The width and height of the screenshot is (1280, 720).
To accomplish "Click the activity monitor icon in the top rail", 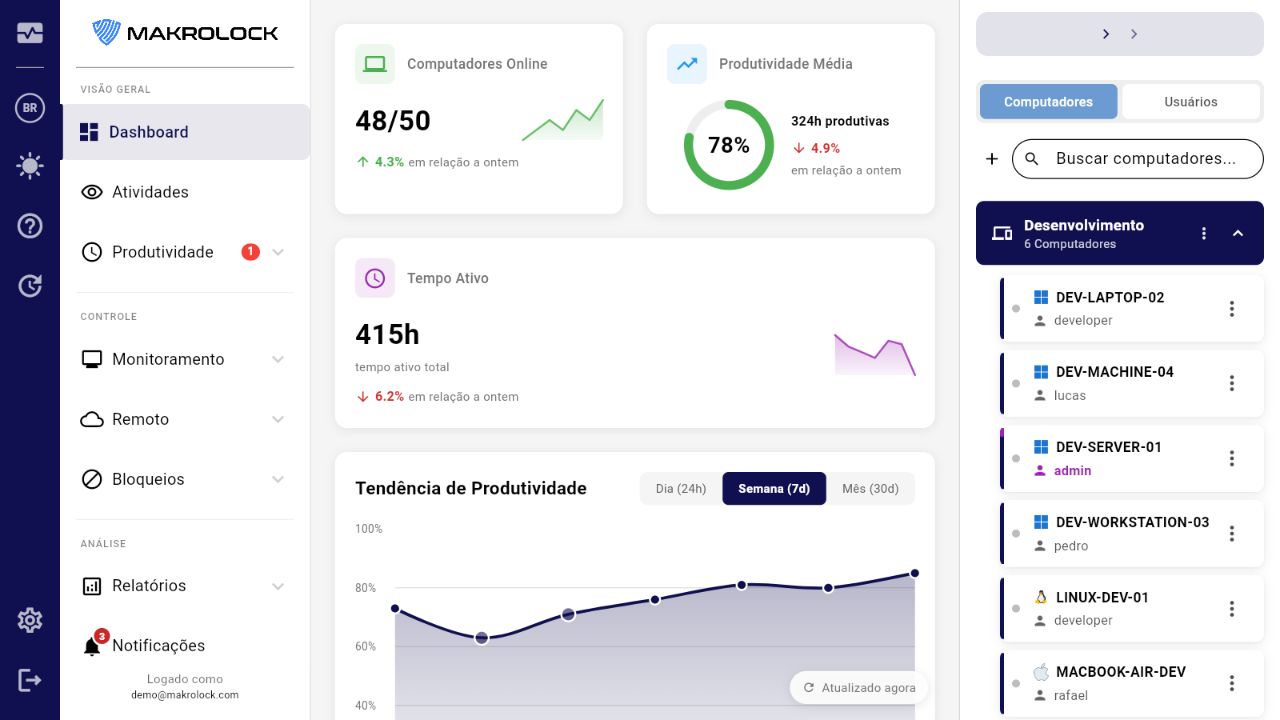I will click(x=30, y=33).
